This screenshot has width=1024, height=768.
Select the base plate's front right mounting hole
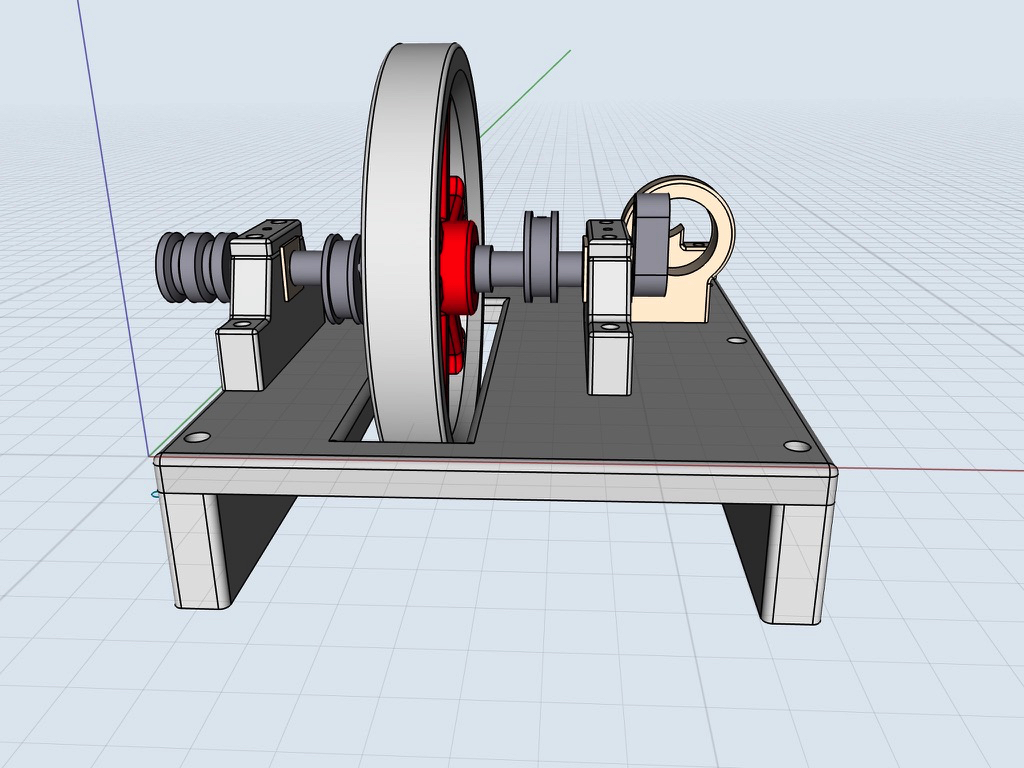(796, 447)
